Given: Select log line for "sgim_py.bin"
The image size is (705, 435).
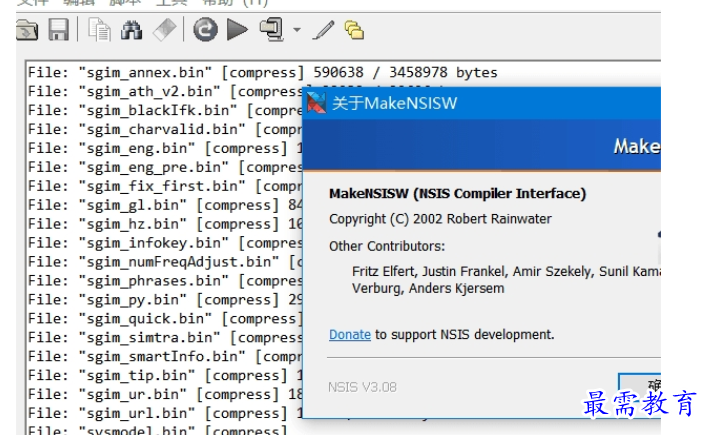Looking at the screenshot, I should (165, 300).
